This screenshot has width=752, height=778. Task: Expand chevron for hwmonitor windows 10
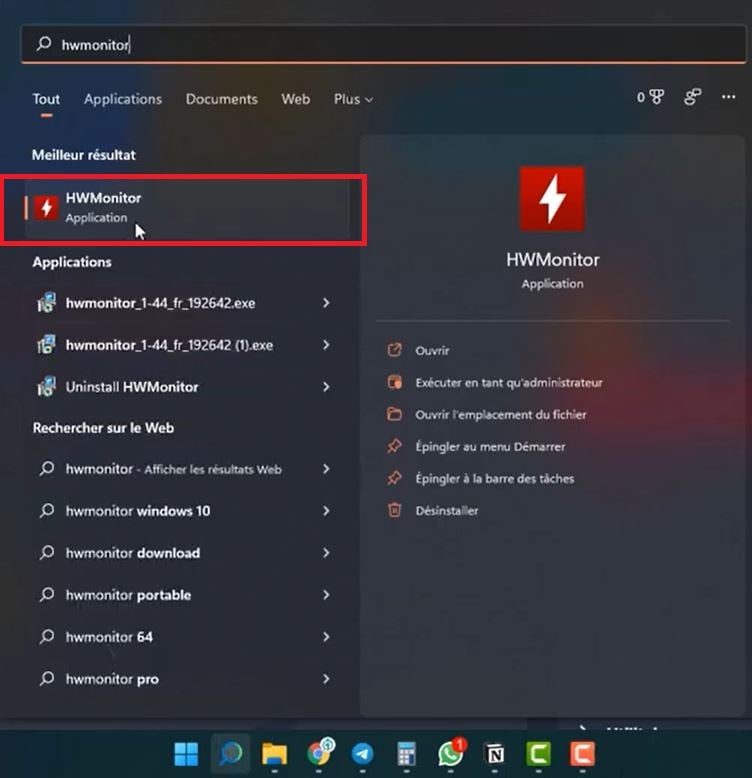[x=326, y=511]
